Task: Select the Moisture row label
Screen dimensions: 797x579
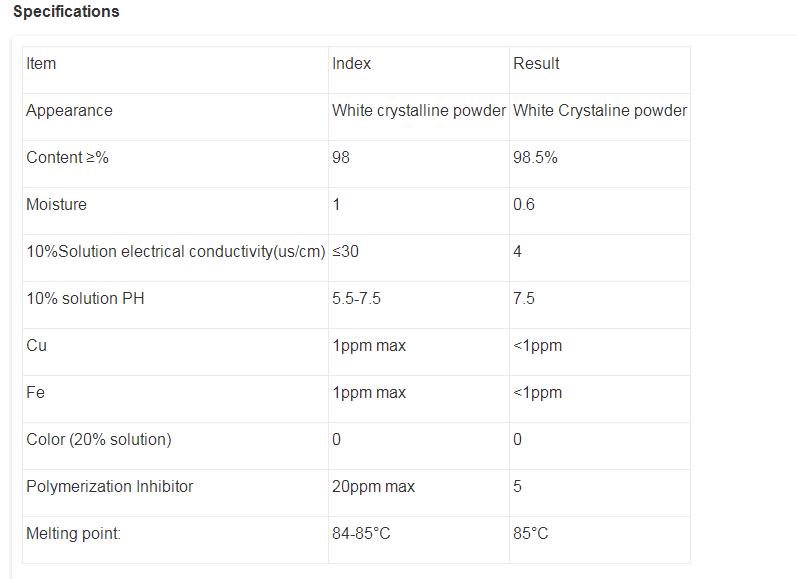Action: pyautogui.click(x=56, y=205)
